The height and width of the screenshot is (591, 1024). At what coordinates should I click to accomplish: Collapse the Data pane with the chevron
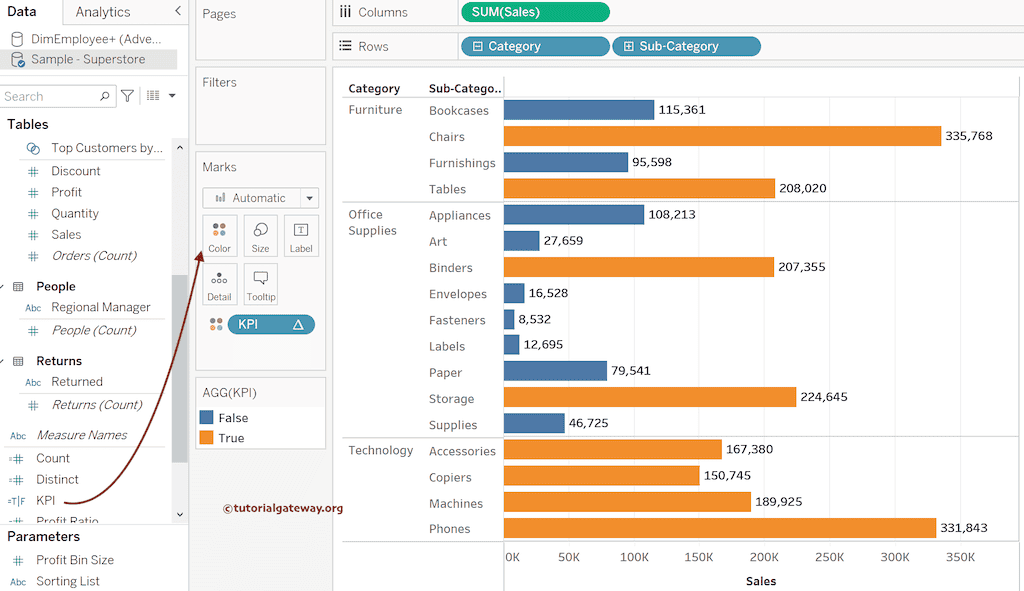point(177,13)
